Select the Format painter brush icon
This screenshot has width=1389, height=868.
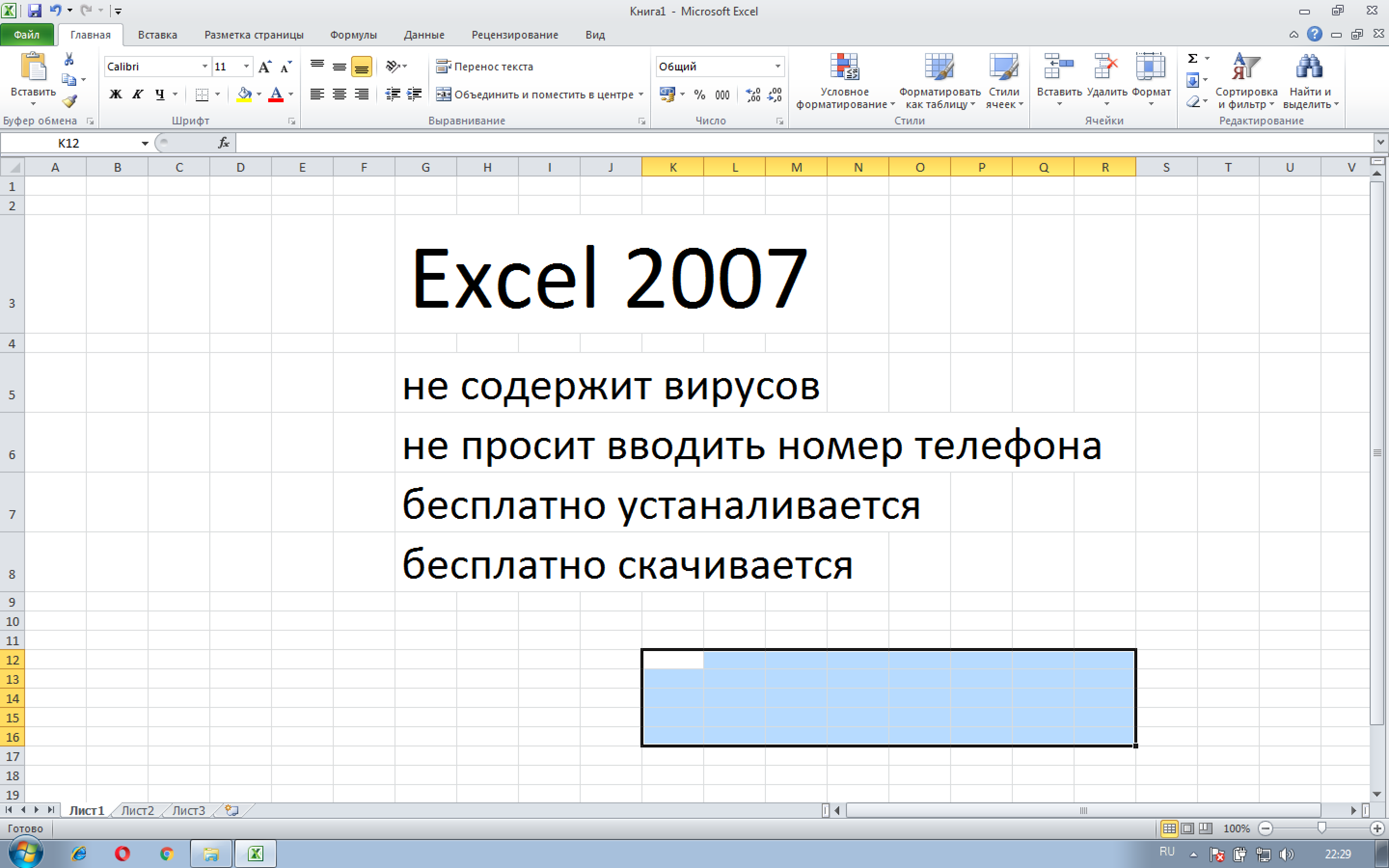(x=69, y=102)
